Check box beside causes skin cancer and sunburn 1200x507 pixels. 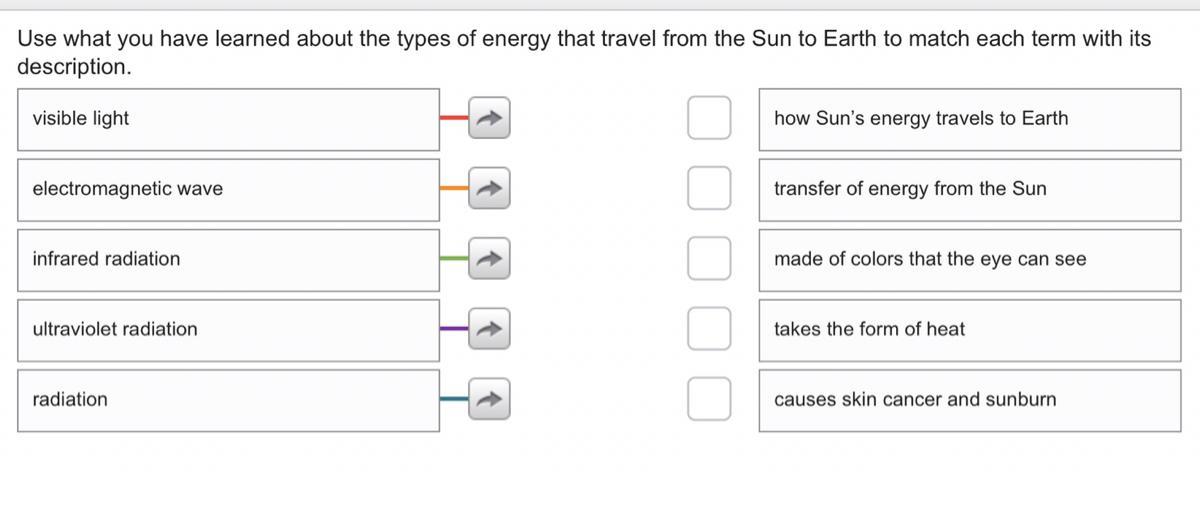709,399
